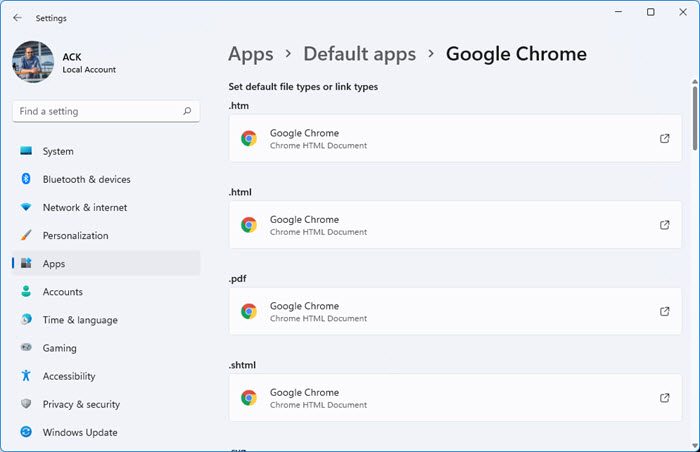Open external link icon for .htm
Viewport: 700px width, 452px height.
point(665,139)
